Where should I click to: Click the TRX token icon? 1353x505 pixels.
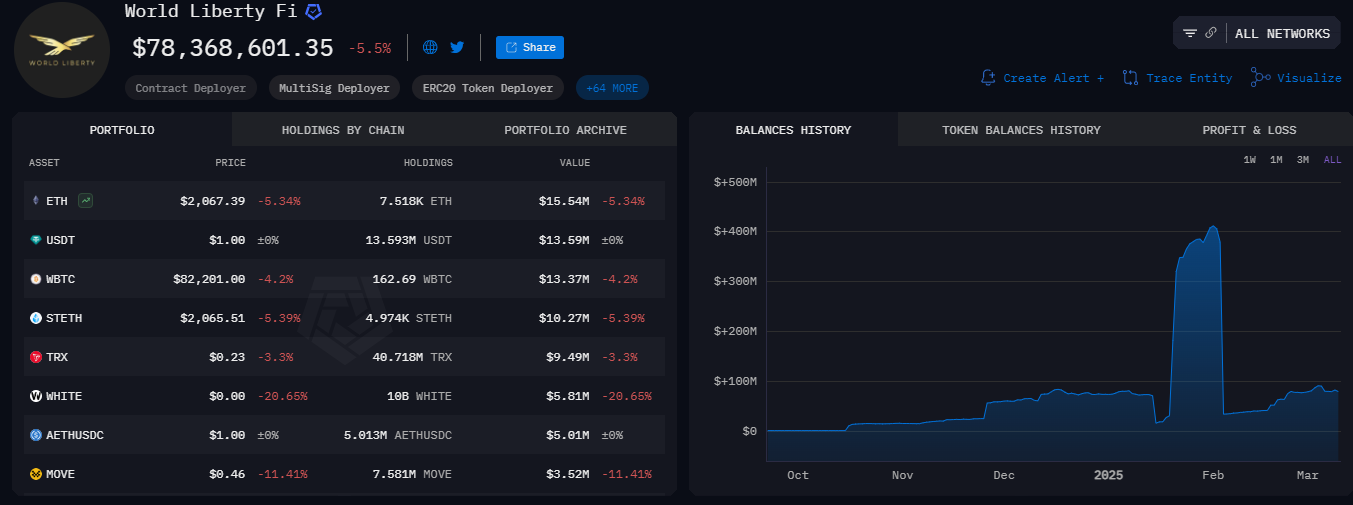pyautogui.click(x=37, y=357)
